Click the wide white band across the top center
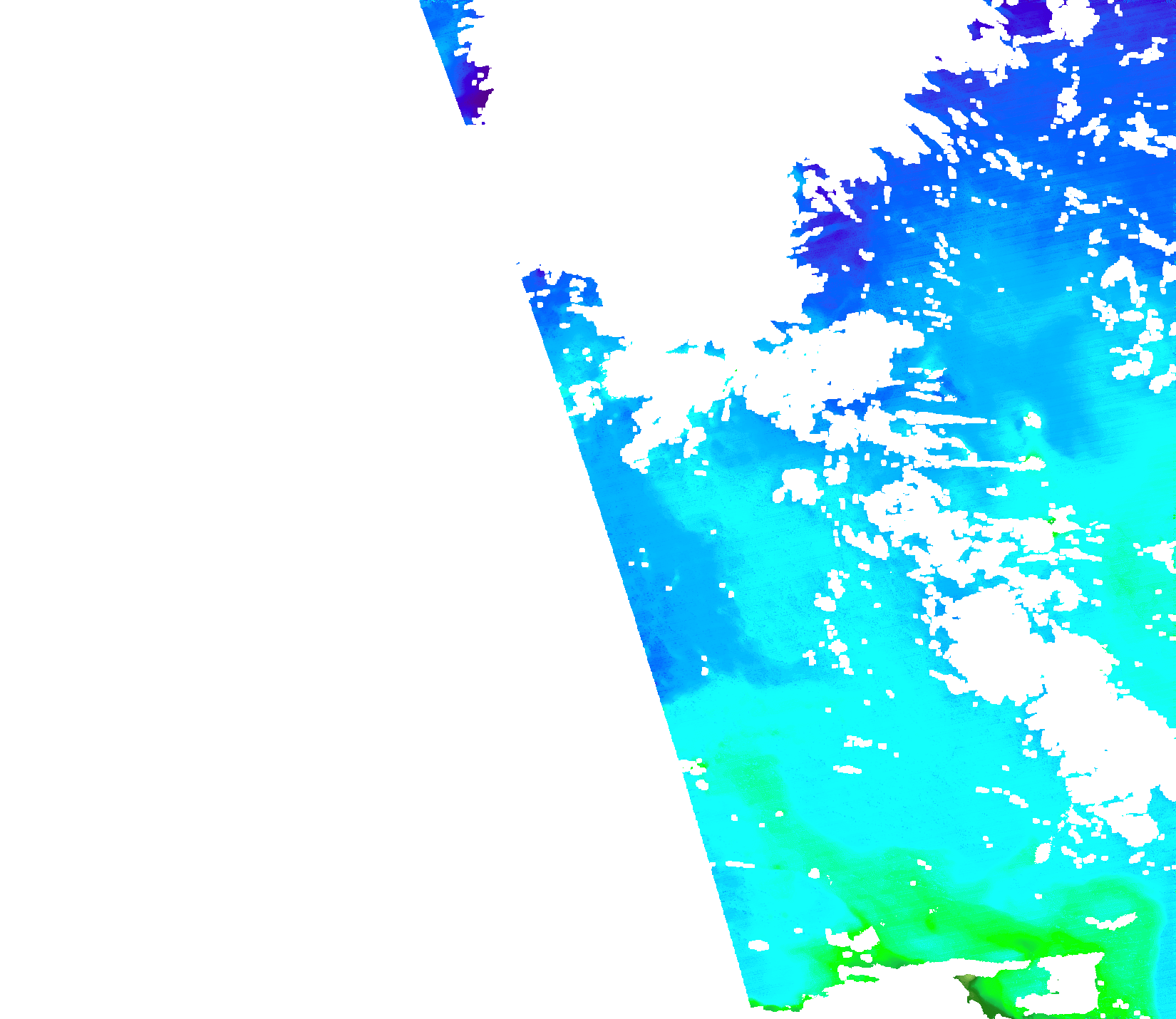This screenshot has height=1019, width=1176. (677, 107)
